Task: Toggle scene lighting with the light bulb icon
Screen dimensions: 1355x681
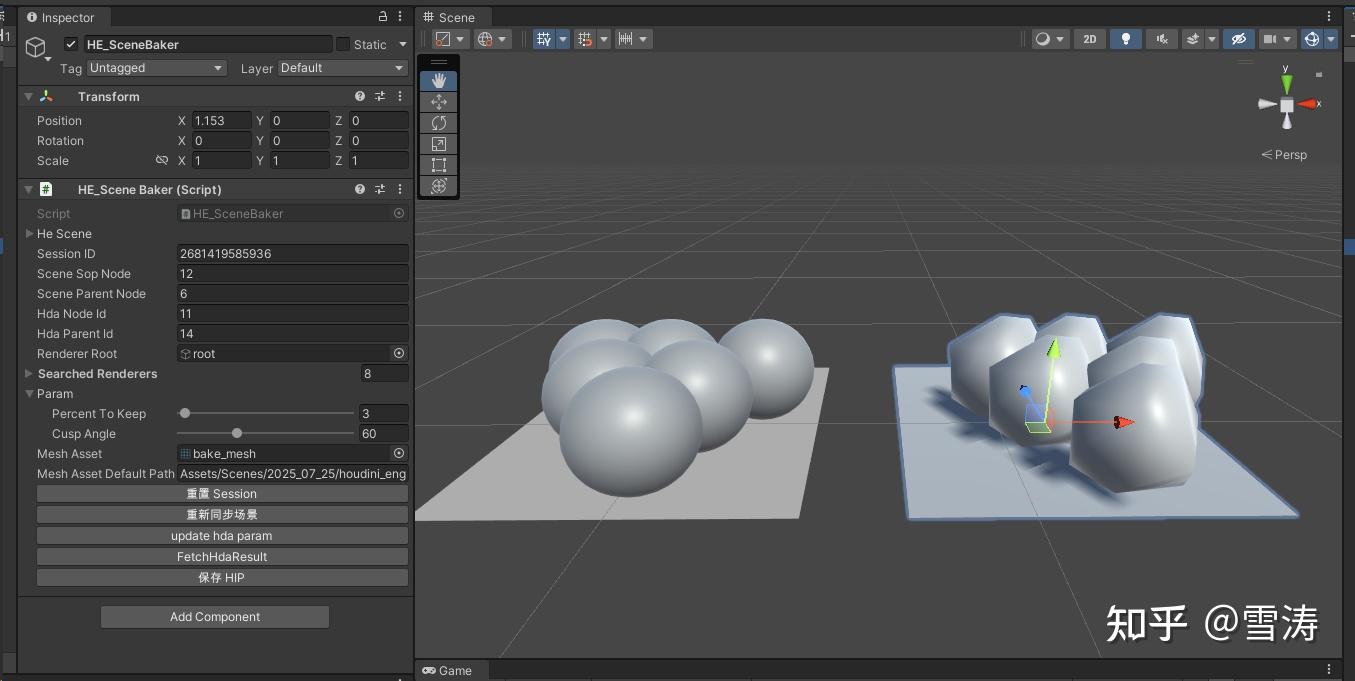Action: [x=1125, y=38]
